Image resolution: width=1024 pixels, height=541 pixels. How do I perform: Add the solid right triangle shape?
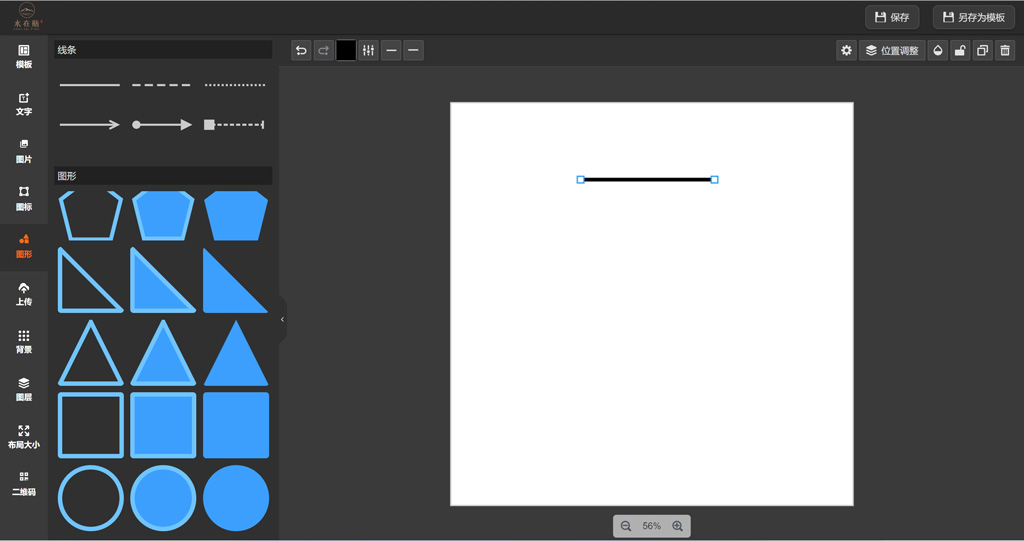point(236,280)
